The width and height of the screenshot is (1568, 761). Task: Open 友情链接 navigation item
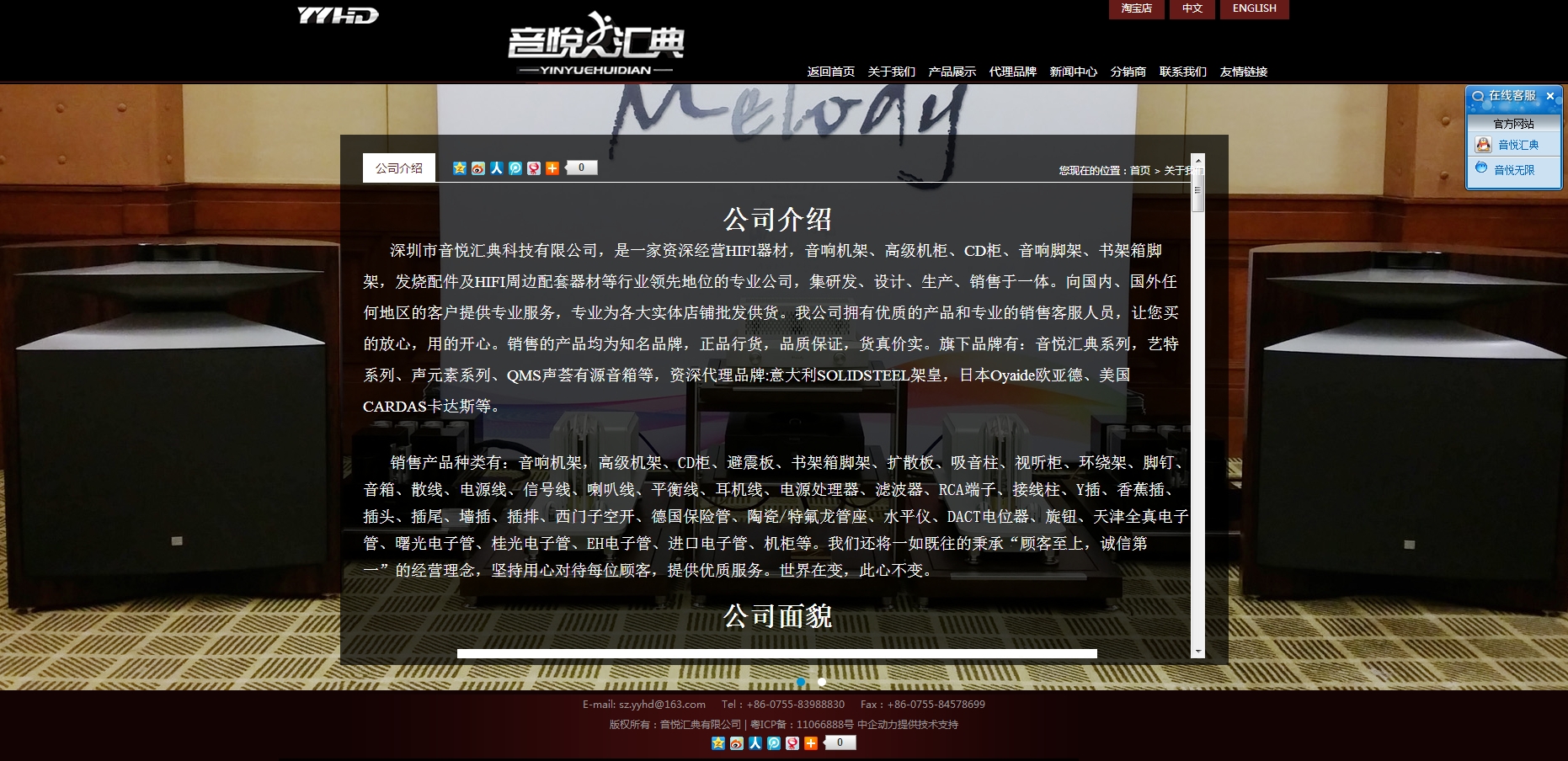tap(1244, 72)
